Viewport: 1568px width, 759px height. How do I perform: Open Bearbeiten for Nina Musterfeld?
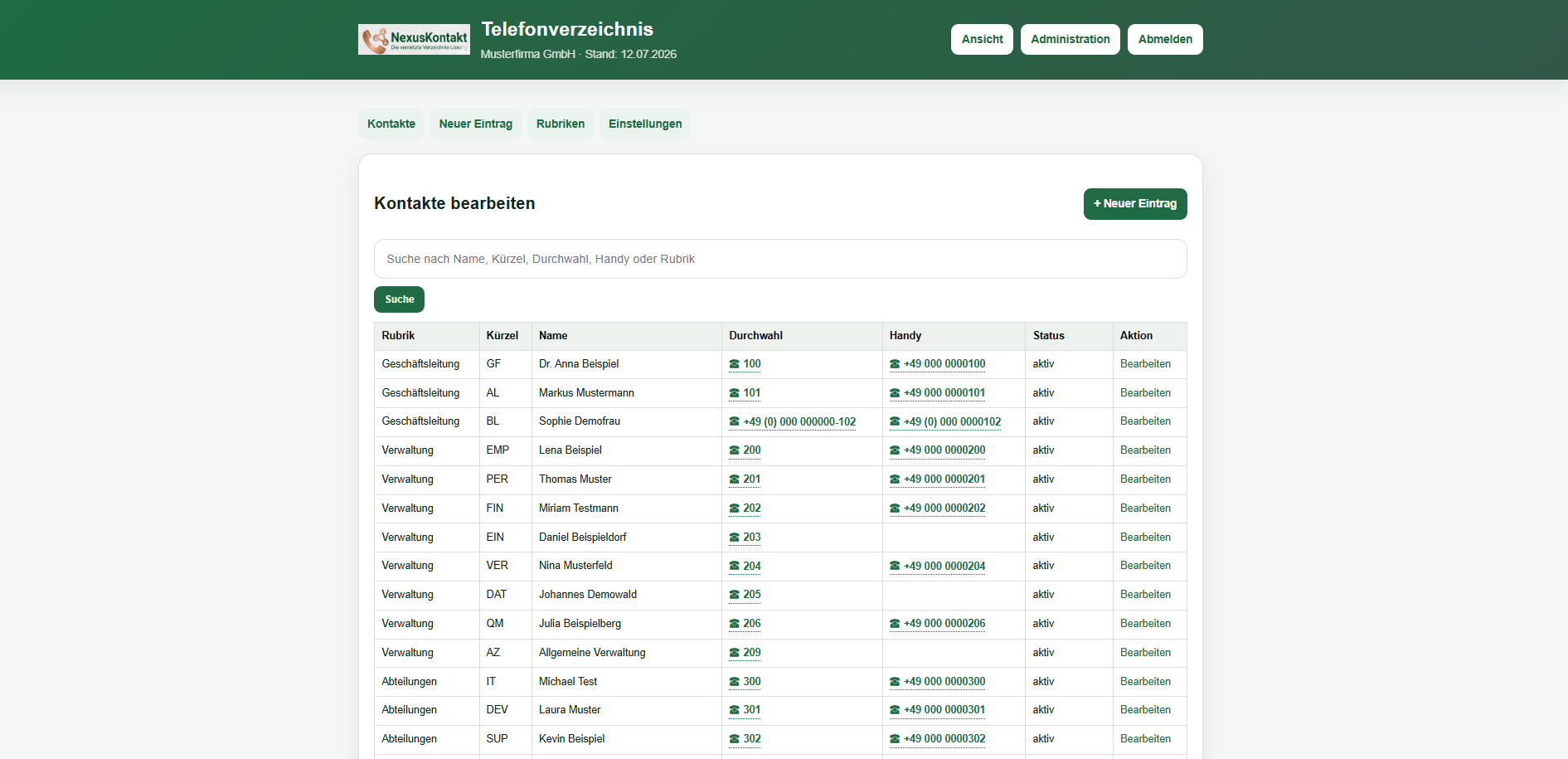click(x=1145, y=566)
